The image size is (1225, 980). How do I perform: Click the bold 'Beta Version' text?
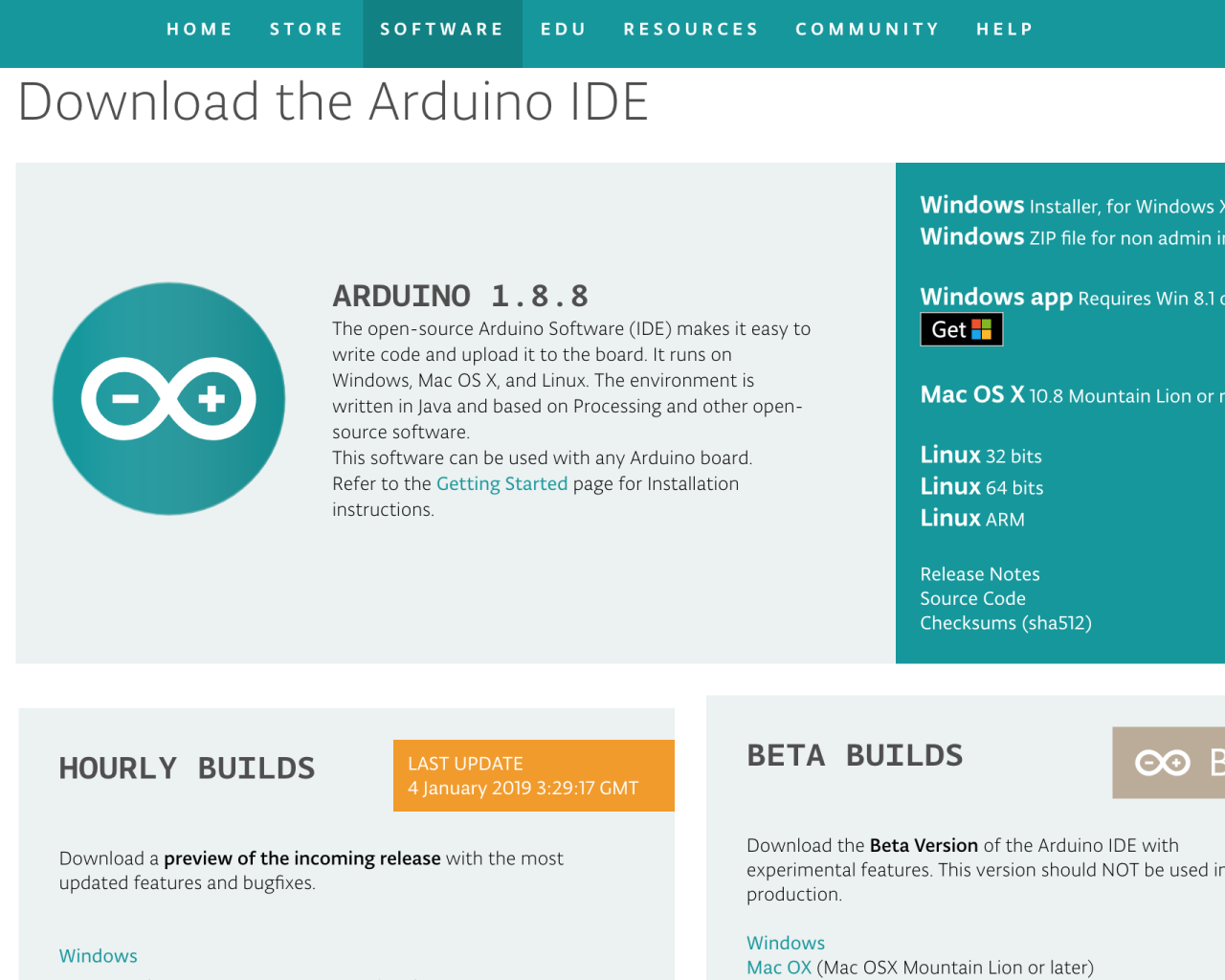point(924,846)
